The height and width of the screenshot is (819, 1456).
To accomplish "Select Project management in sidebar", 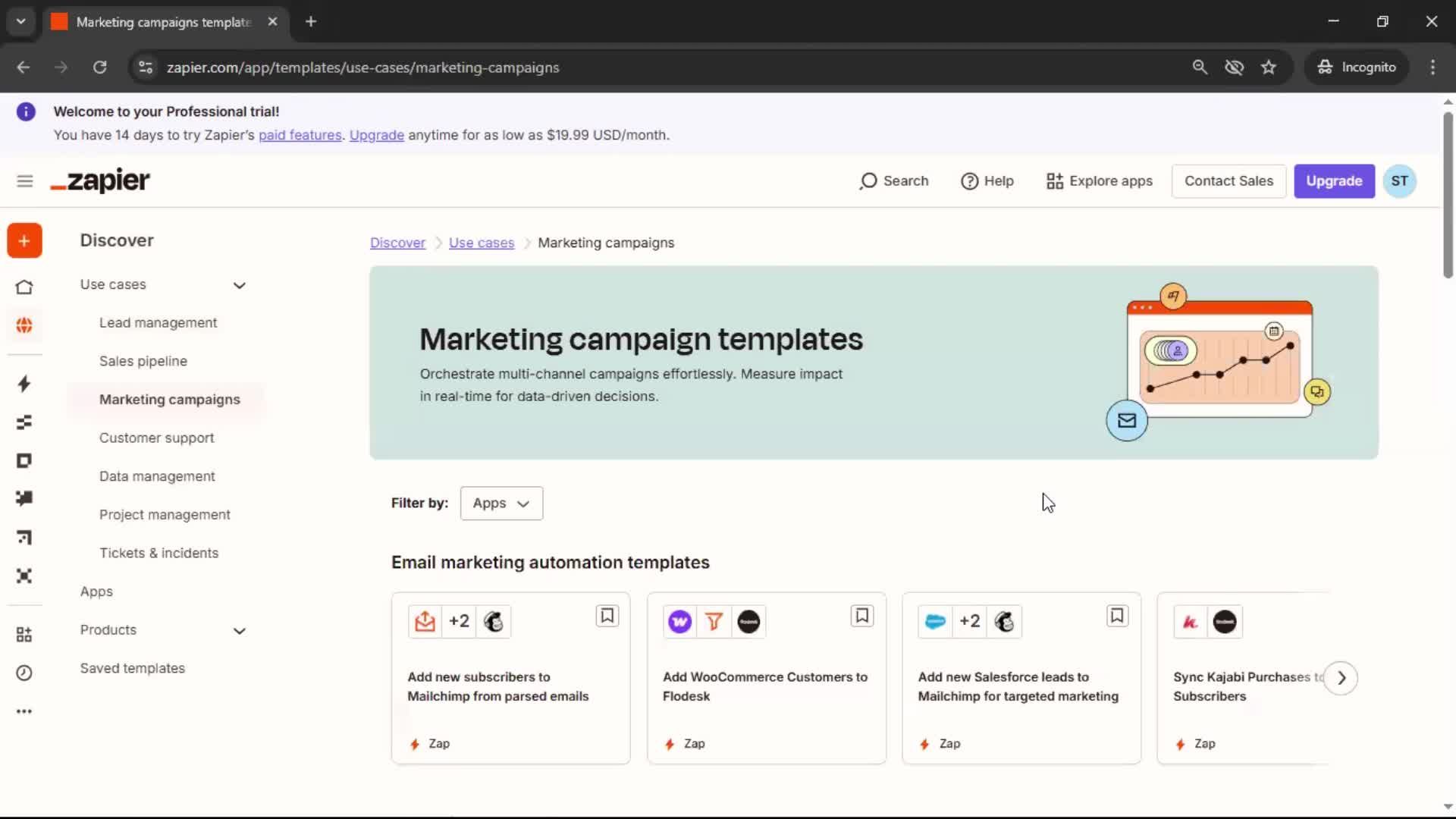I will pyautogui.click(x=165, y=515).
